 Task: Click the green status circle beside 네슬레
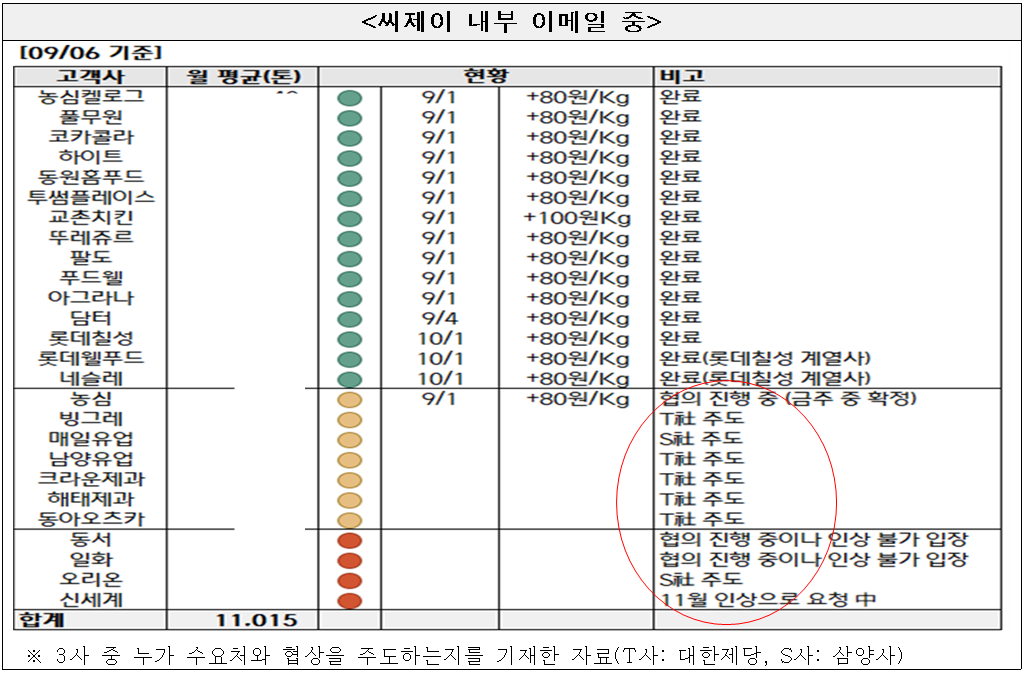tap(349, 379)
